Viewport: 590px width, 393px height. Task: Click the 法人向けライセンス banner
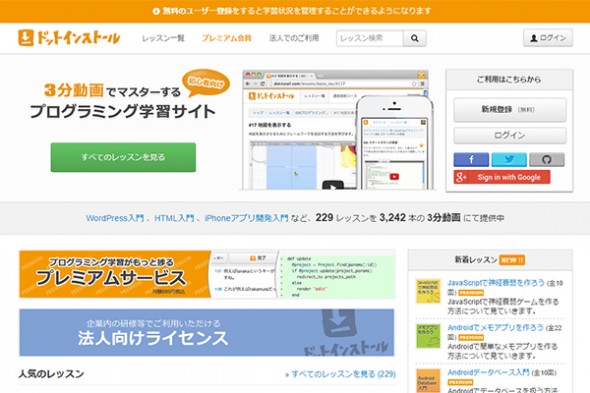(207, 332)
